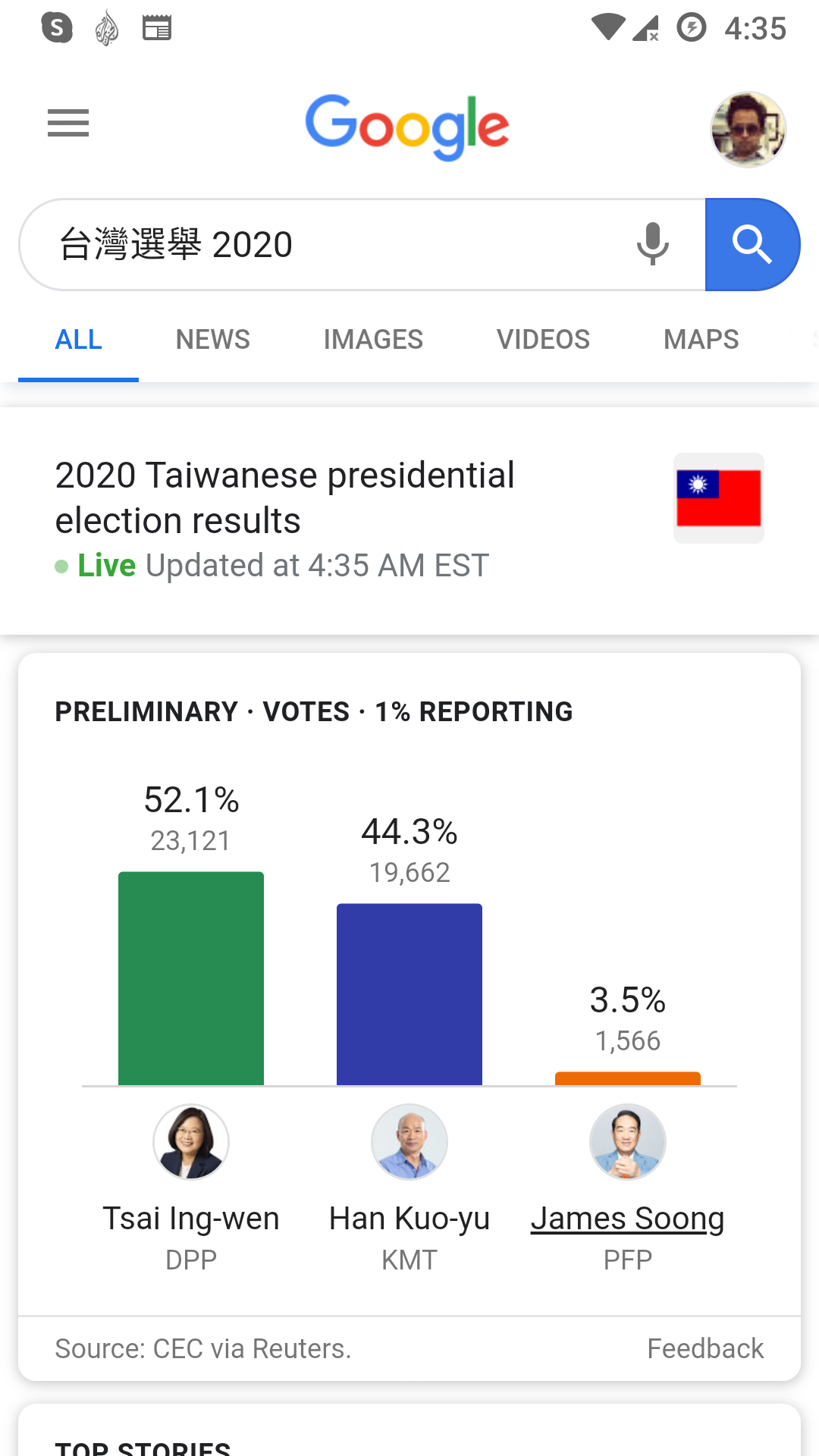819x1456 pixels.
Task: Select the All results tab
Action: click(x=79, y=340)
